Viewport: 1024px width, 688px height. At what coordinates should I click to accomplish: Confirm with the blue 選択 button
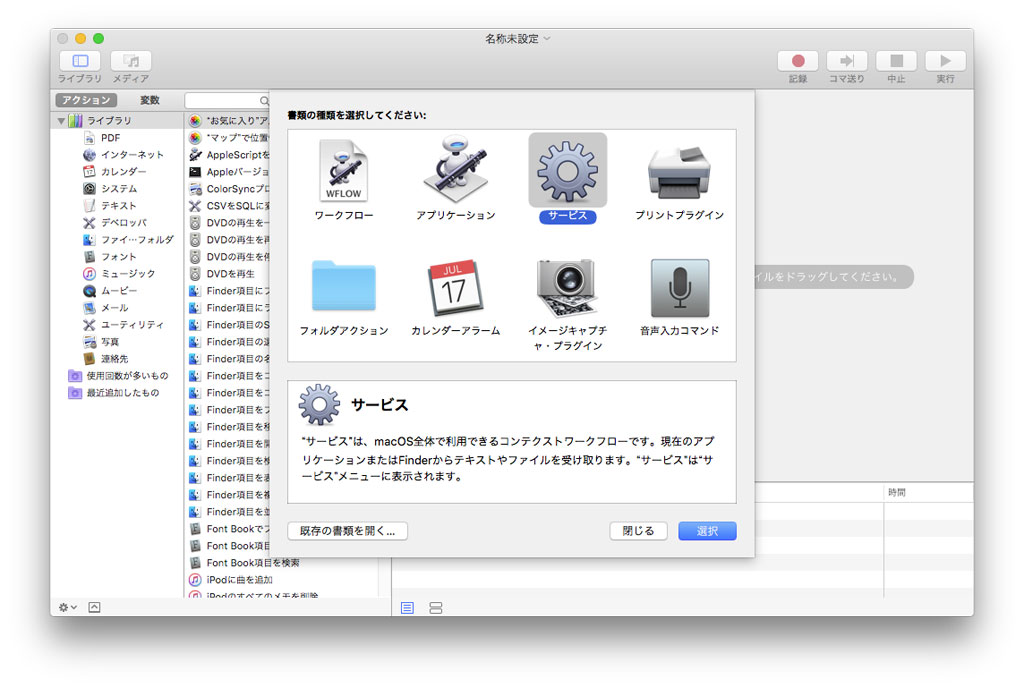pos(707,531)
